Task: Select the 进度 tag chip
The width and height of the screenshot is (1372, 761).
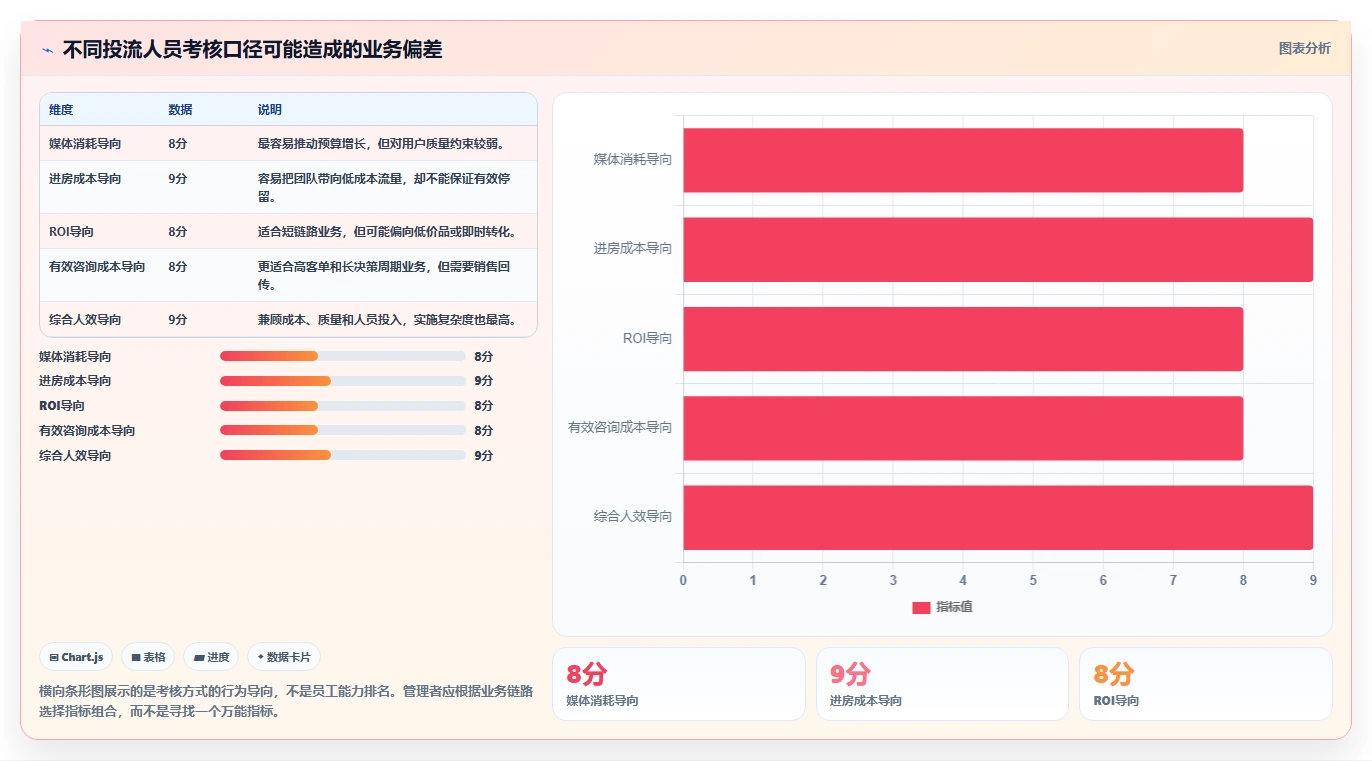Action: pyautogui.click(x=211, y=657)
